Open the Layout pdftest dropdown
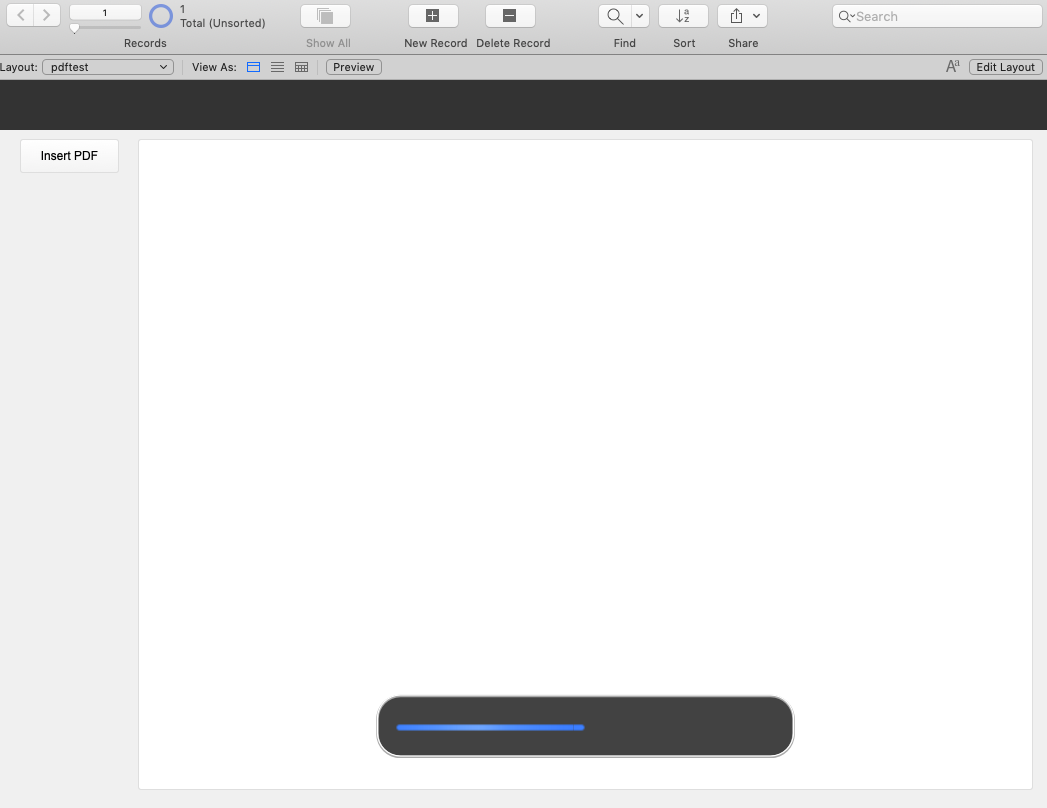The width and height of the screenshot is (1047, 808). [108, 67]
